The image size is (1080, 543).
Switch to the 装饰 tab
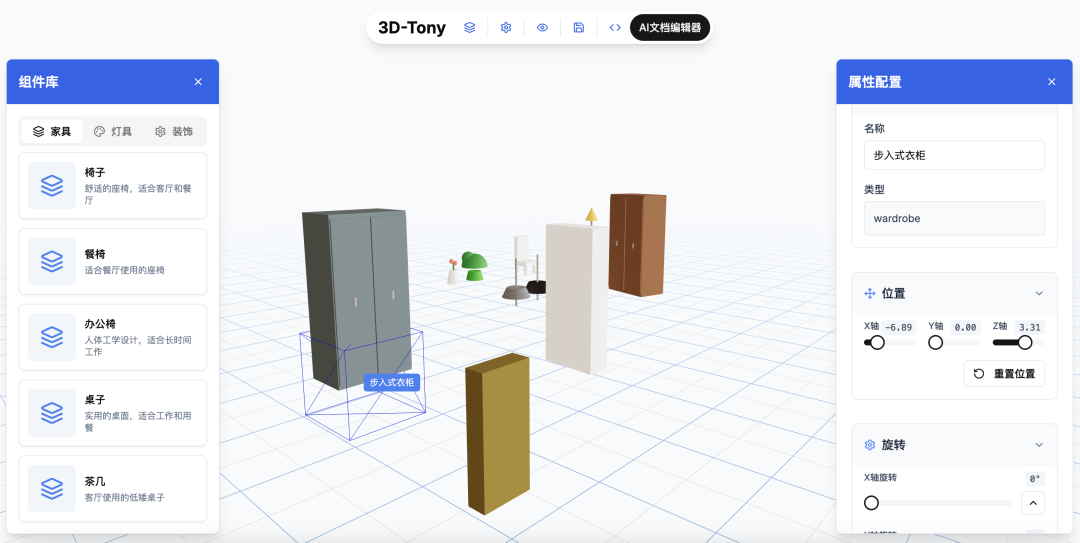[174, 131]
